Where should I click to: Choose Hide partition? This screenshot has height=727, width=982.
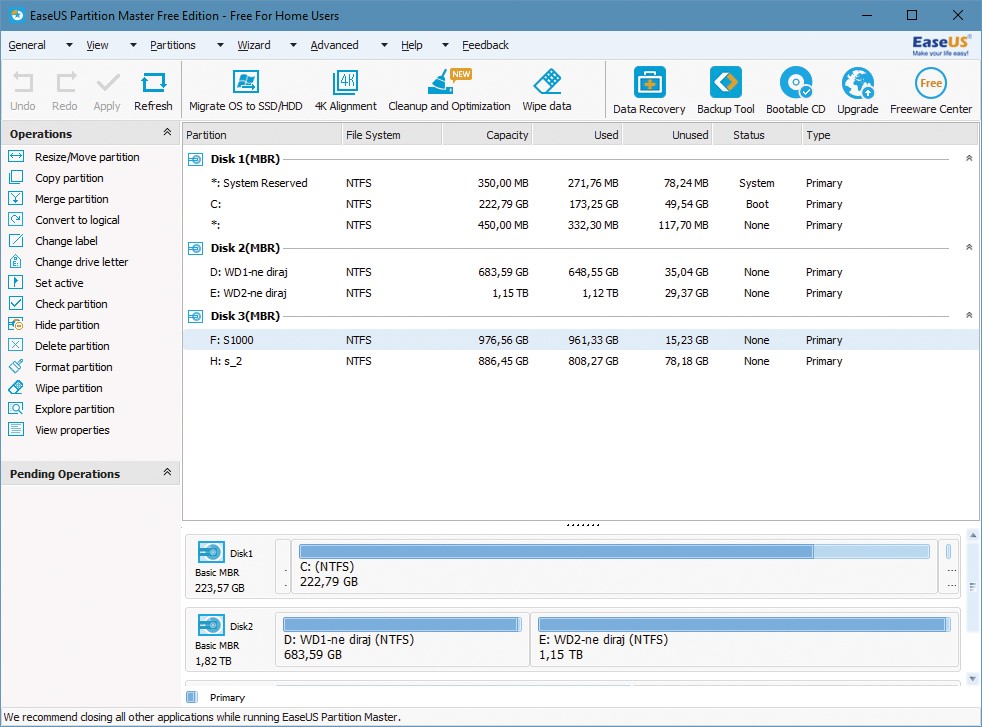(67, 325)
